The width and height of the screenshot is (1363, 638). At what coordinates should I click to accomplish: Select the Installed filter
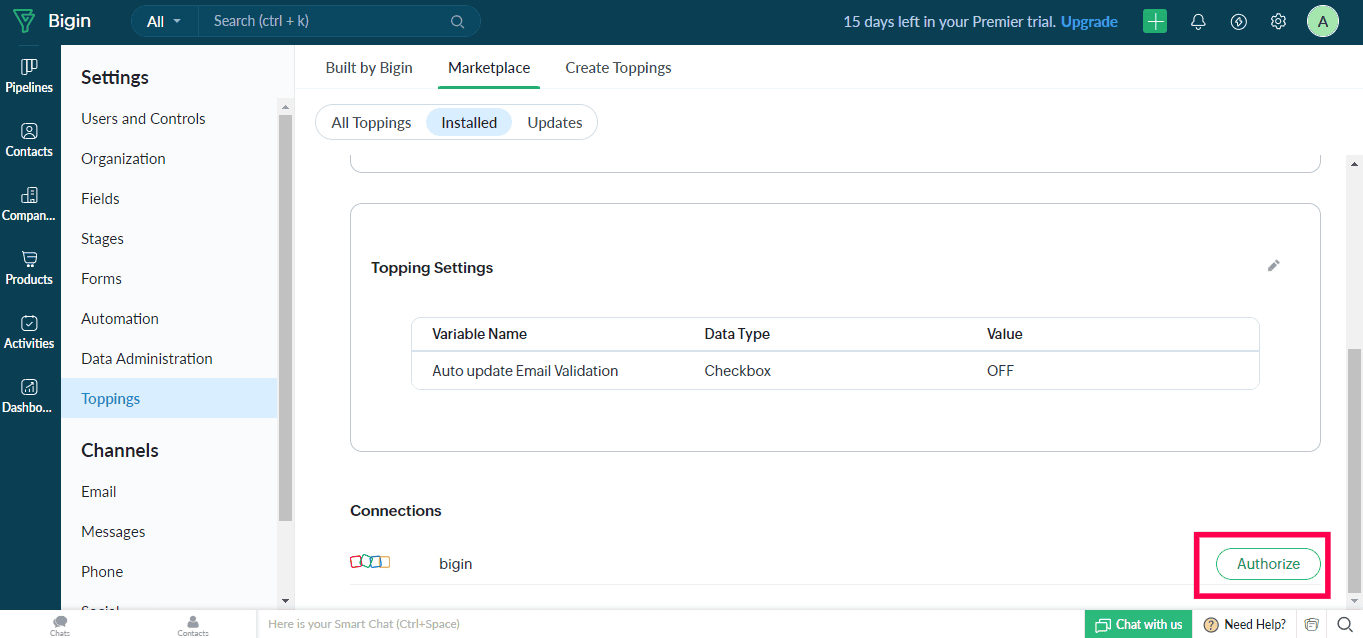click(469, 122)
